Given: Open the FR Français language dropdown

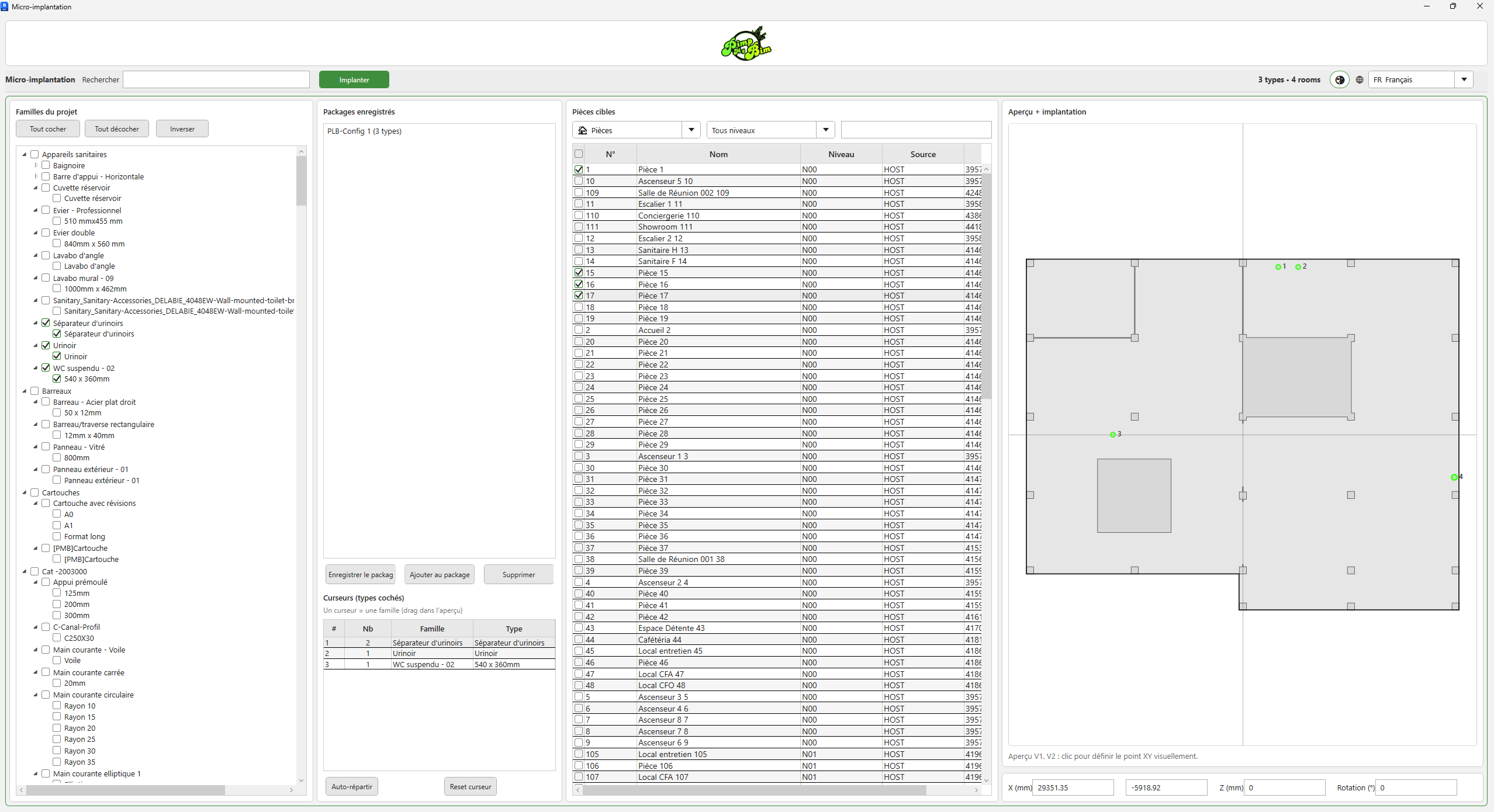Looking at the screenshot, I should [1464, 79].
